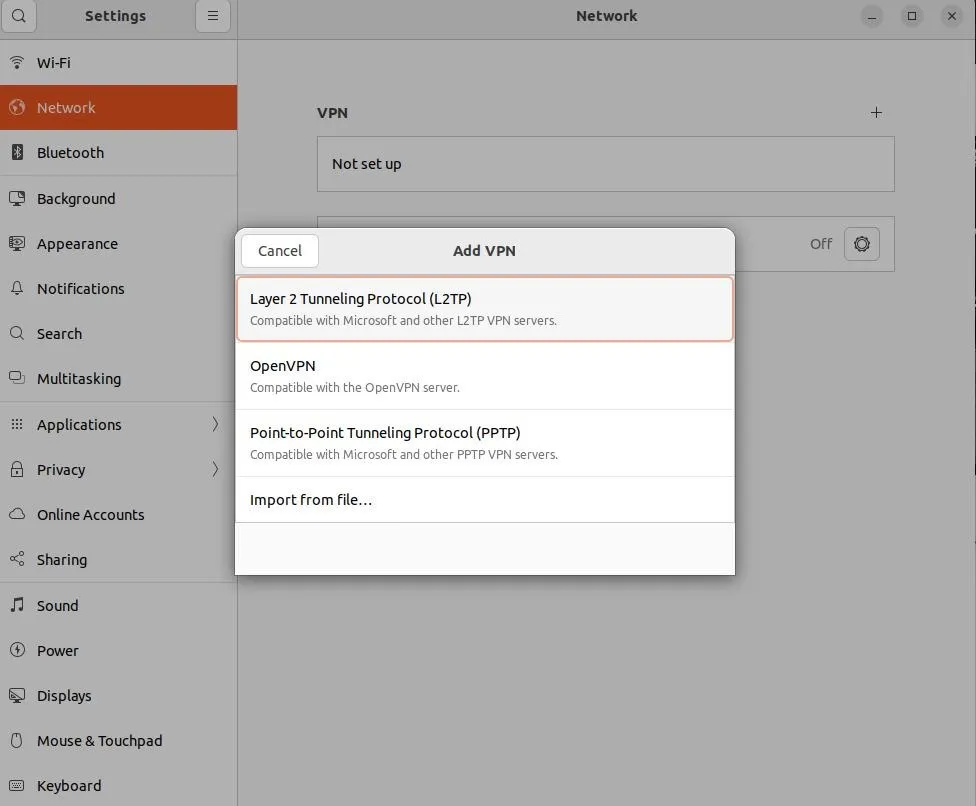Click the Bluetooth icon in sidebar
This screenshot has width=976, height=806.
click(17, 152)
